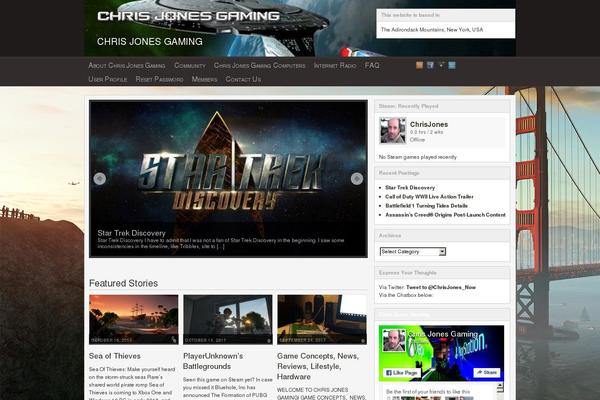Open the Select Category archives dropdown
The width and height of the screenshot is (600, 400).
pyautogui.click(x=413, y=251)
